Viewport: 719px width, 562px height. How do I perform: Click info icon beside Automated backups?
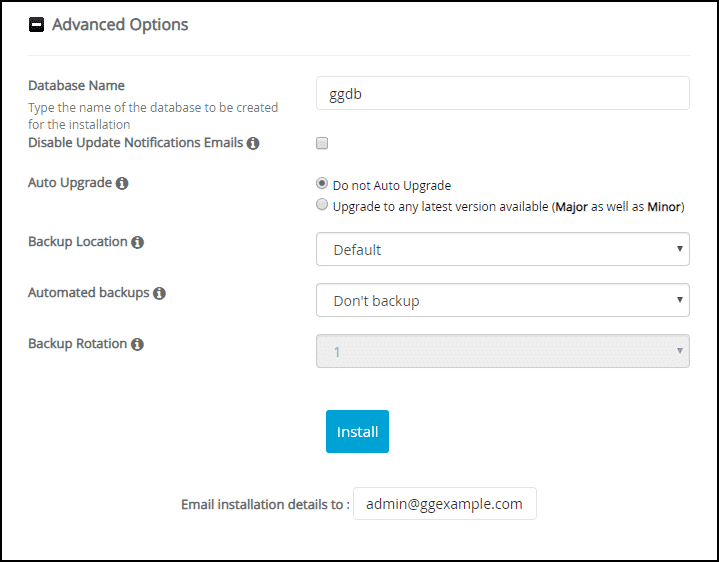[159, 293]
